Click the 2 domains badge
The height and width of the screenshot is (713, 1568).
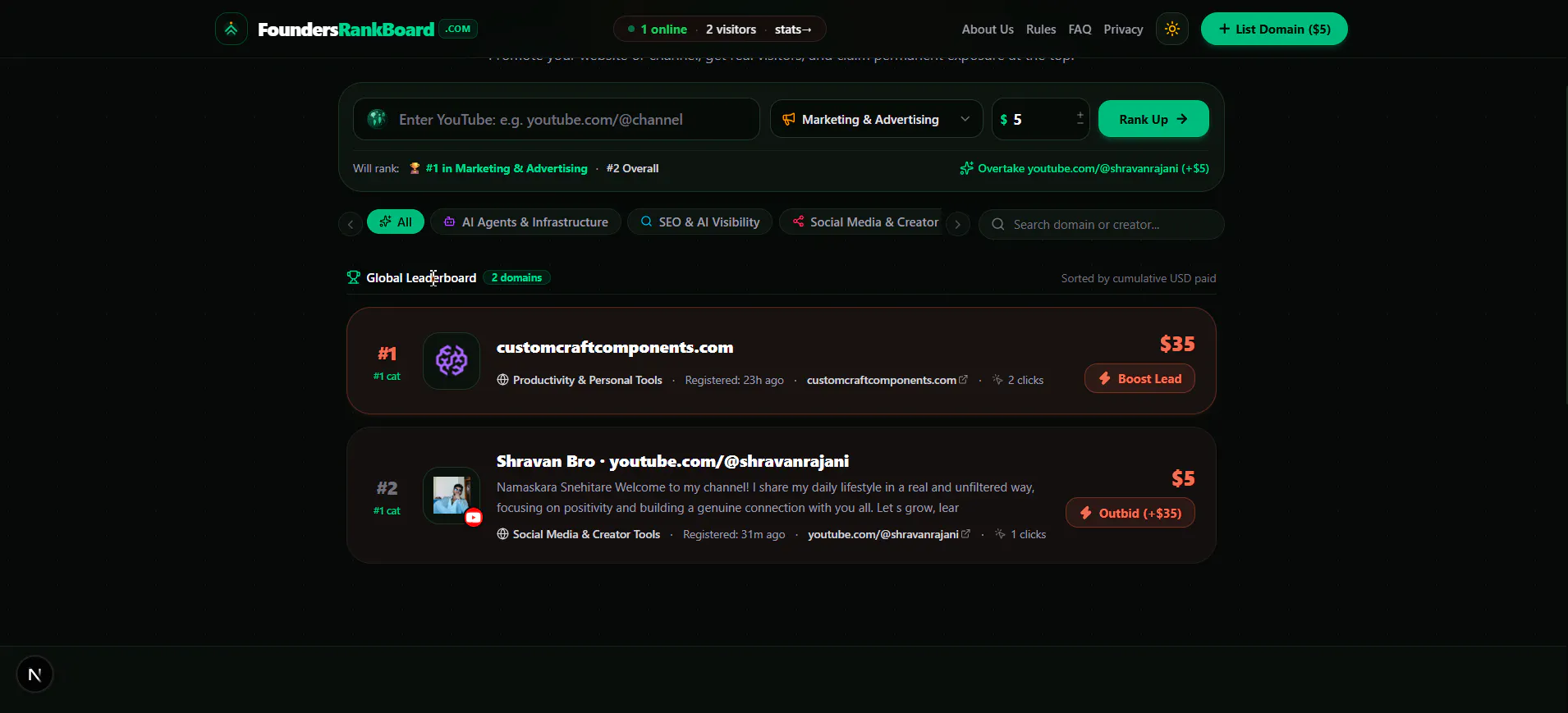click(516, 277)
